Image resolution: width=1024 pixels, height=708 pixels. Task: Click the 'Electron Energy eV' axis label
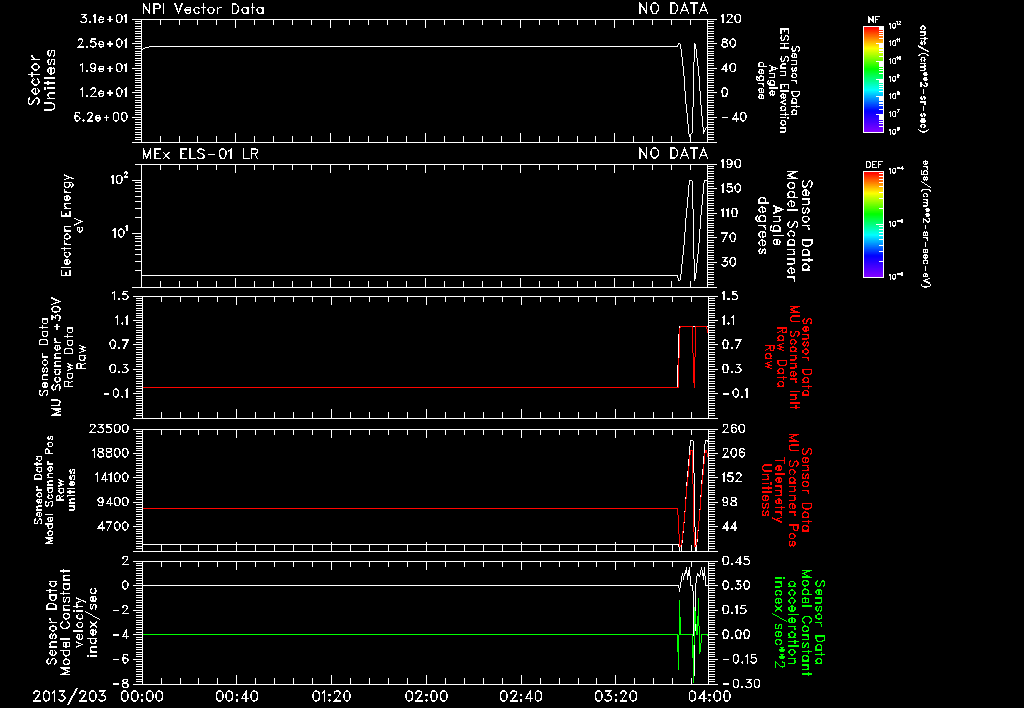pos(71,225)
